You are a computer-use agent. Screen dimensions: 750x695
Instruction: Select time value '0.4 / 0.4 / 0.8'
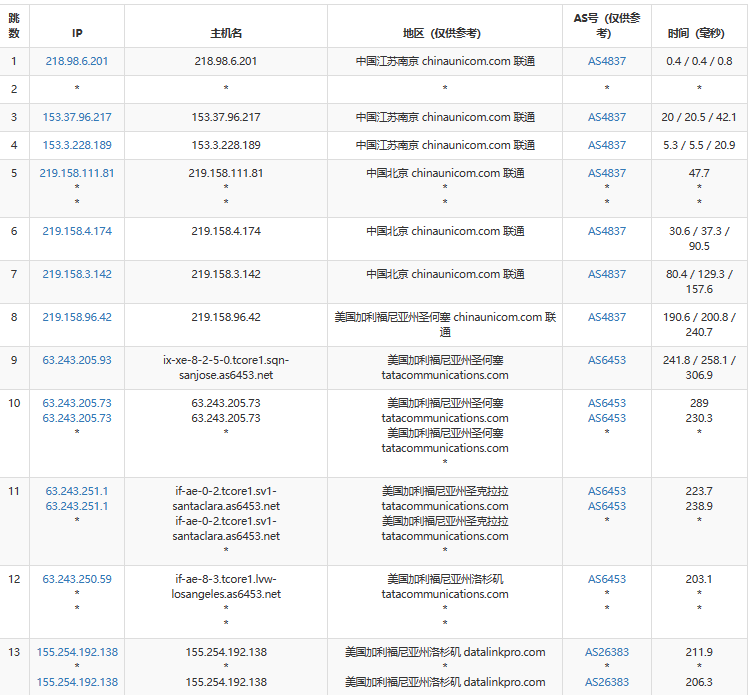[x=699, y=61]
